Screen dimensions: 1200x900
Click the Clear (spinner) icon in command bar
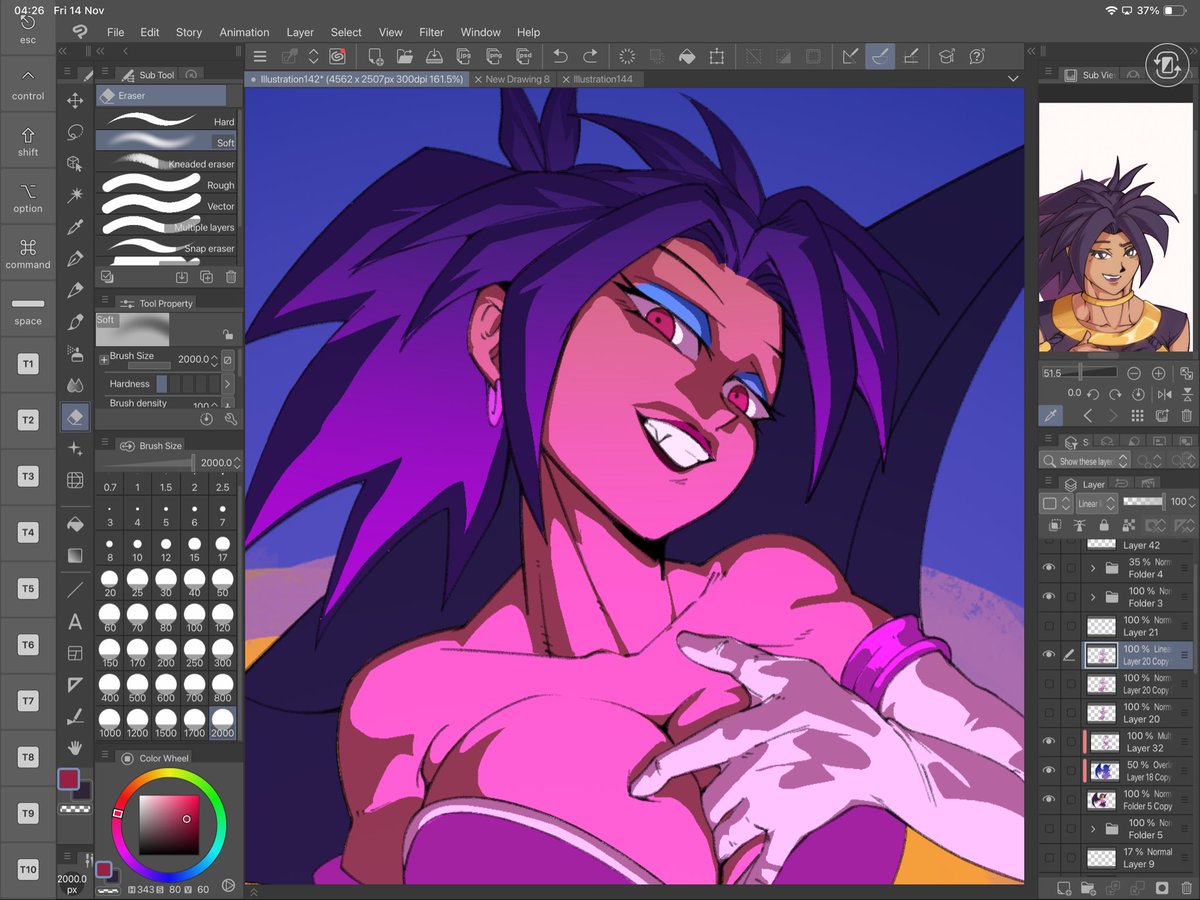pos(627,56)
